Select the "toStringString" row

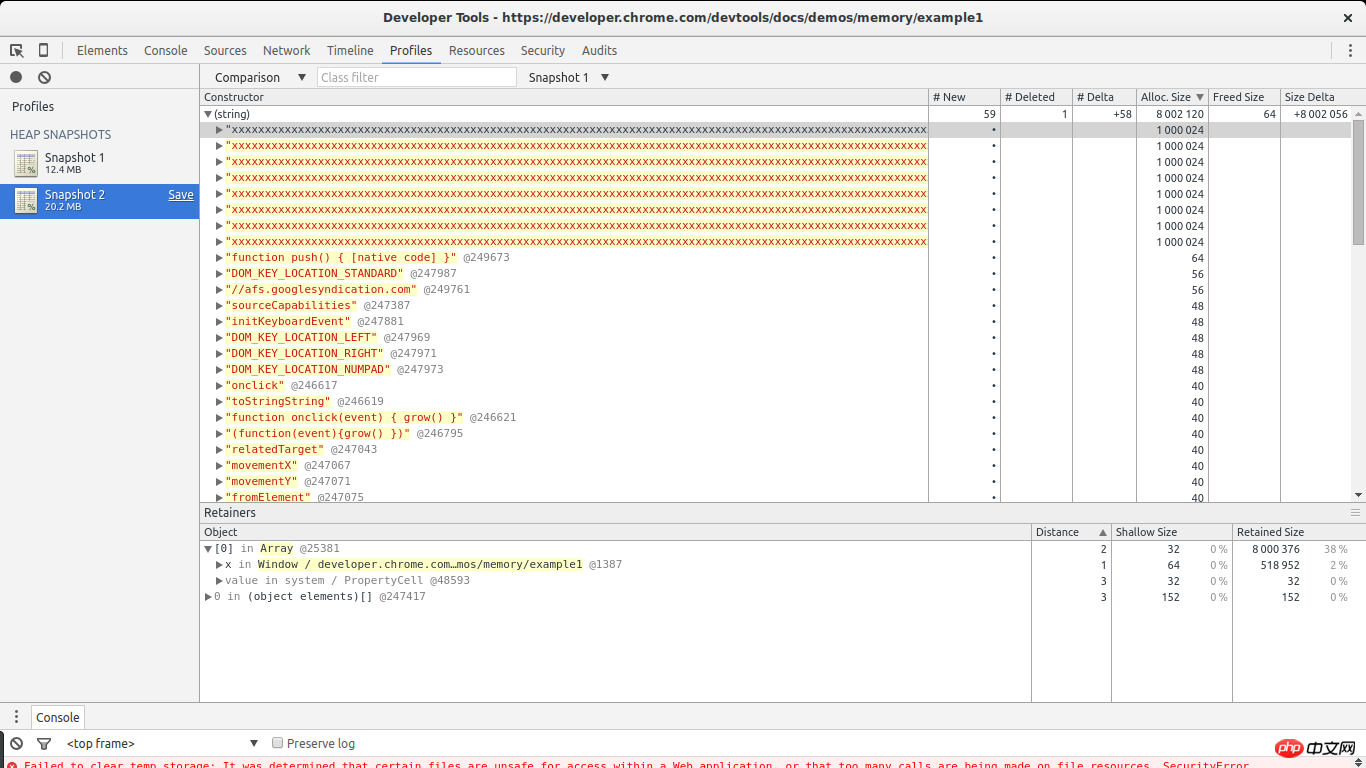click(776, 401)
